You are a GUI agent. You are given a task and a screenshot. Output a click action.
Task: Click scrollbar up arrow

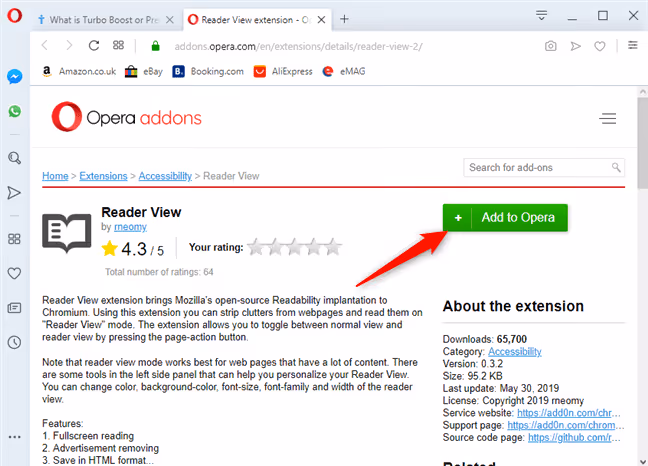point(643,92)
